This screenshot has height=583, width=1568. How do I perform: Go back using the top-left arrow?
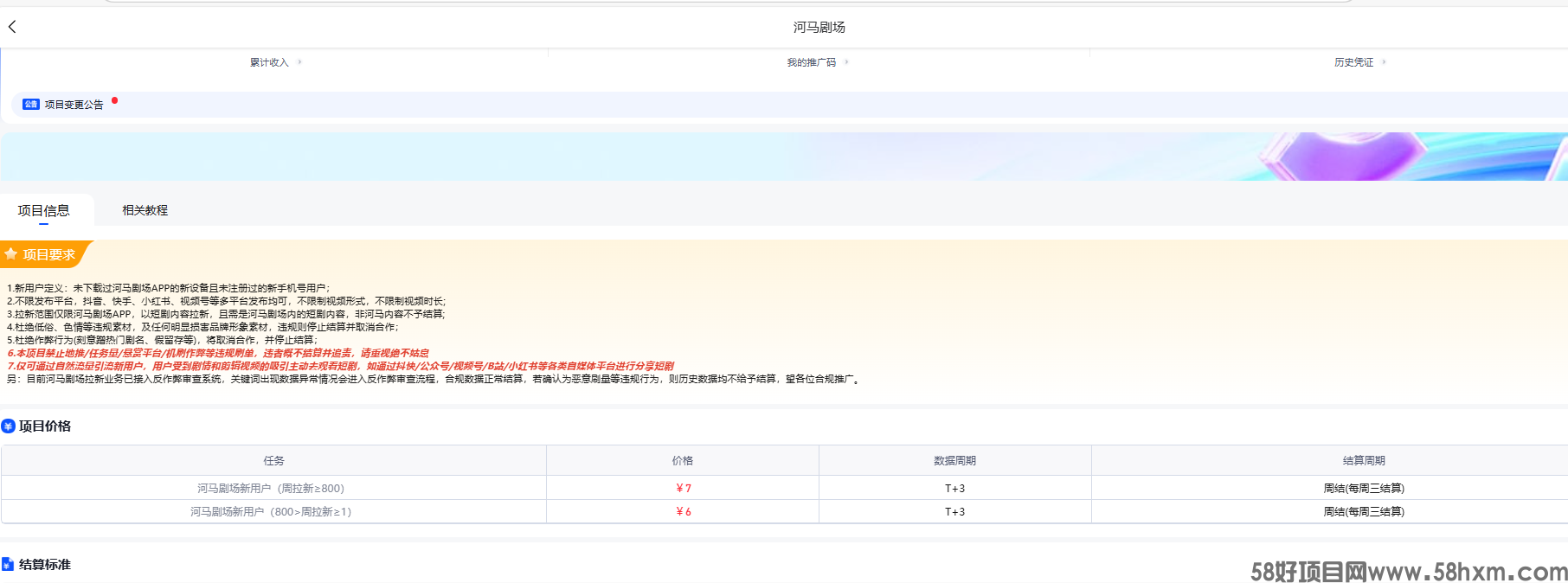(x=12, y=27)
